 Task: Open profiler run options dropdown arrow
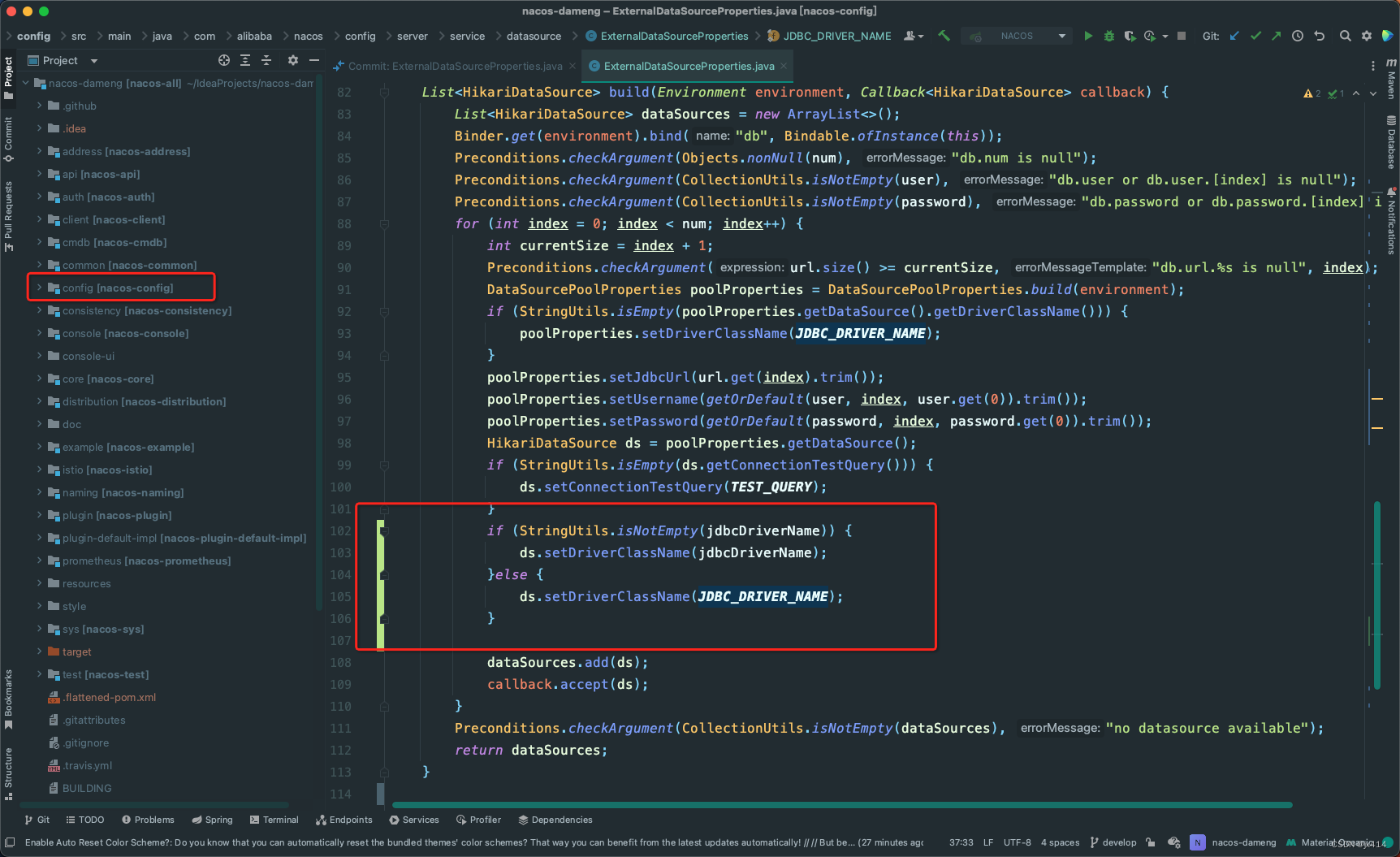[x=1165, y=36]
